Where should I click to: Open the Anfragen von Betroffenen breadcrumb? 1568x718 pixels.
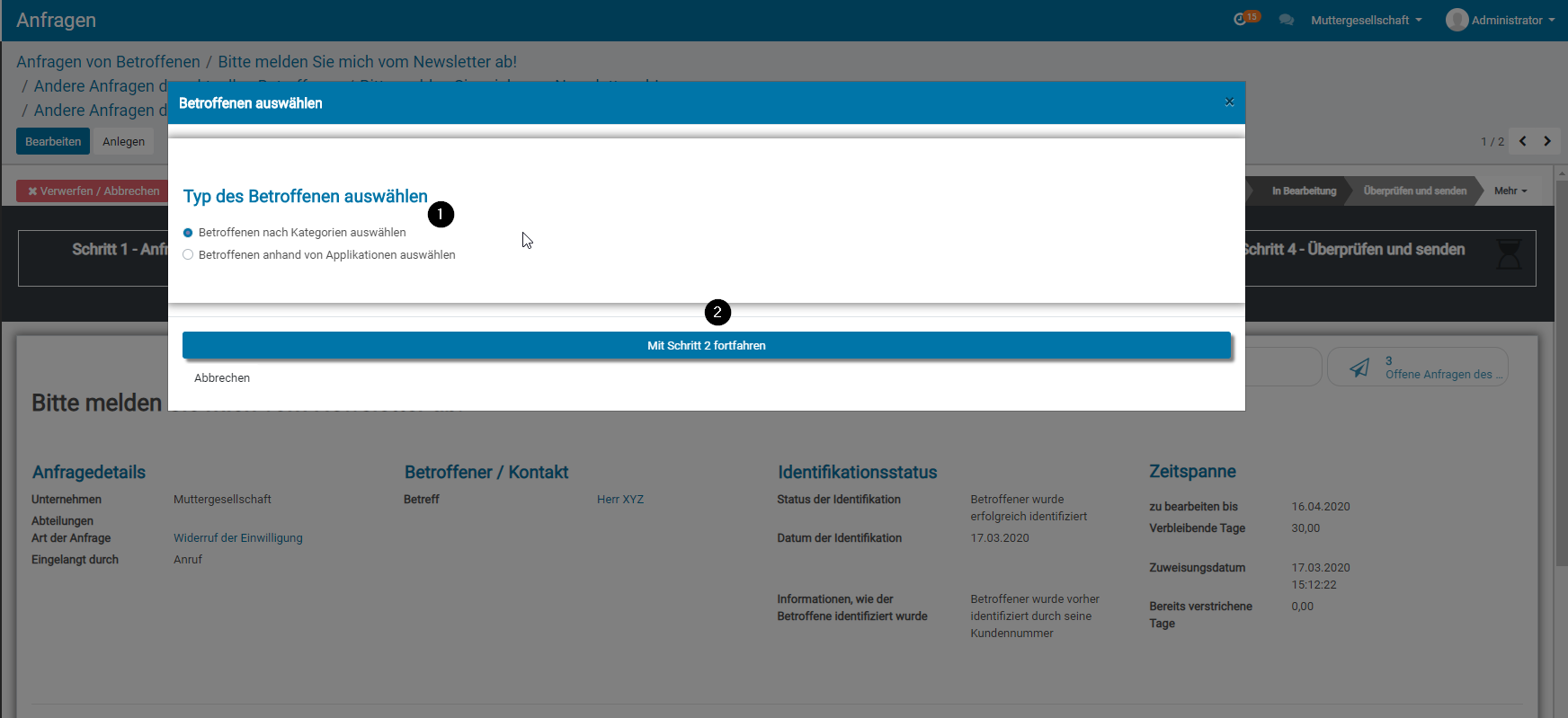click(108, 62)
